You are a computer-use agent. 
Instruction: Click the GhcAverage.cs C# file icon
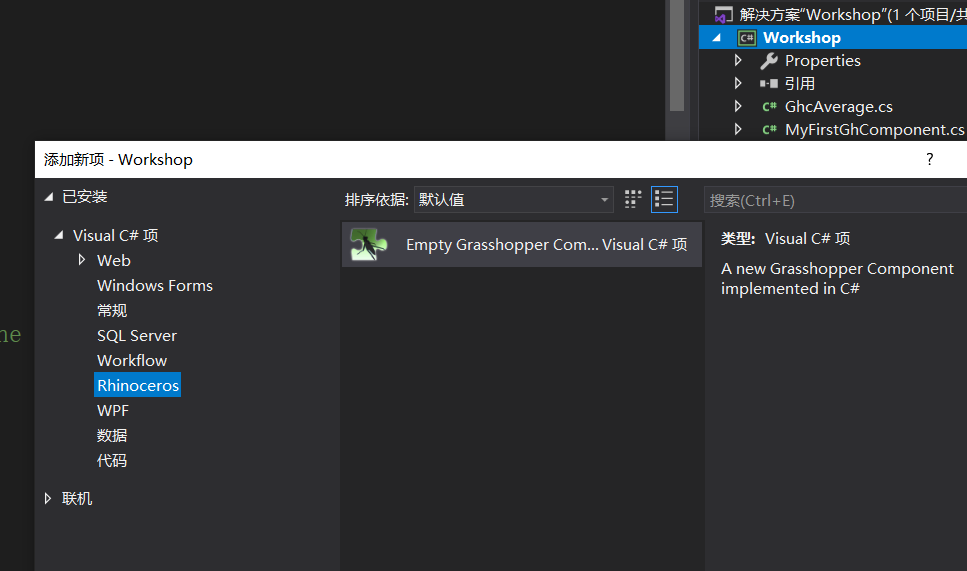[769, 106]
